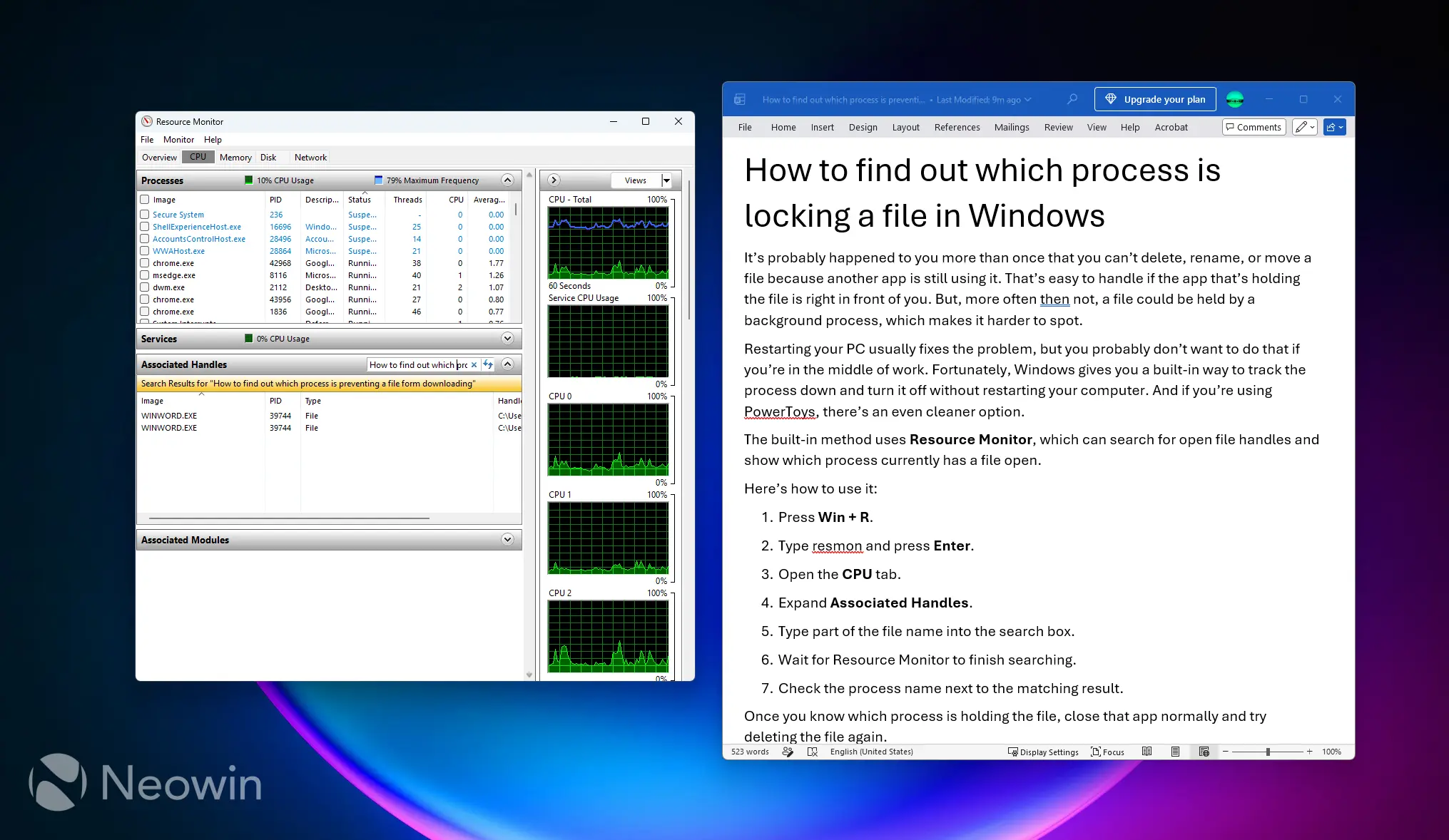
Task: Switch to the Memory tab in Resource Monitor
Action: (235, 158)
